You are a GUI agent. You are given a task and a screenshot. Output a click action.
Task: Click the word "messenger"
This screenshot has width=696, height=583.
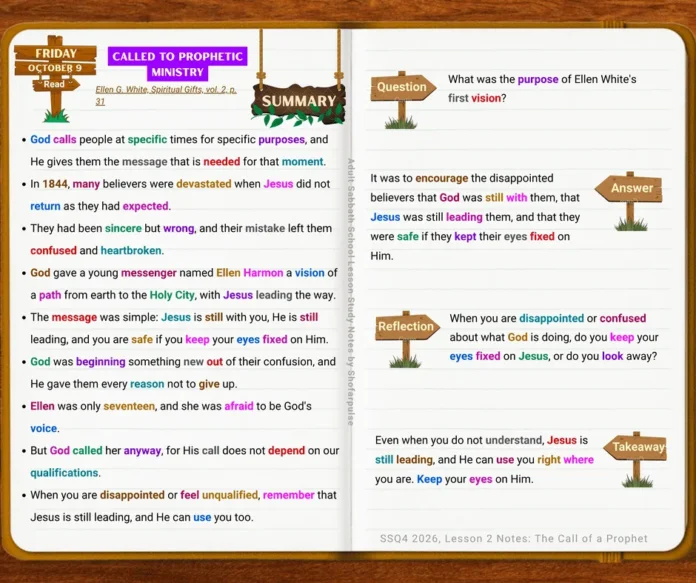tap(149, 273)
